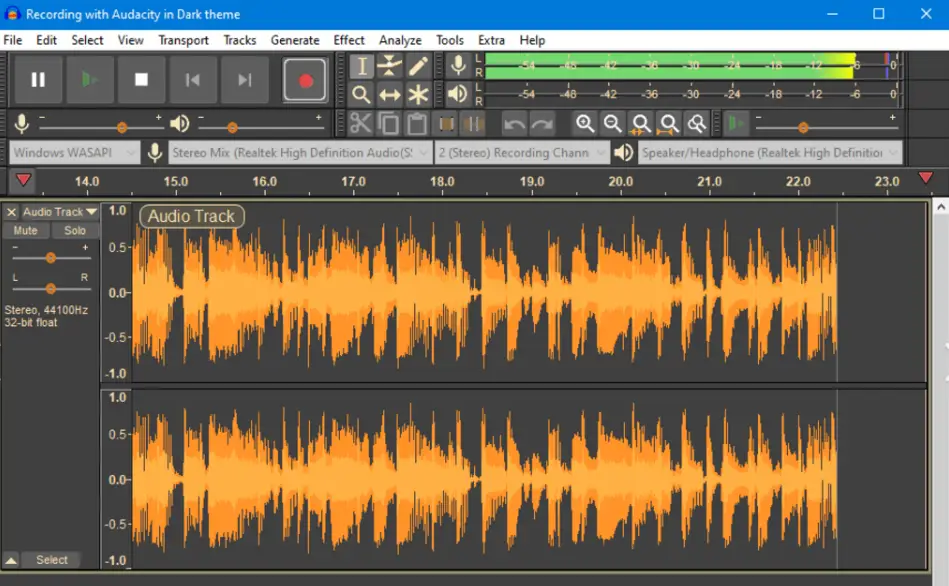Click Trim audio outside selection
The image size is (949, 586).
[447, 123]
